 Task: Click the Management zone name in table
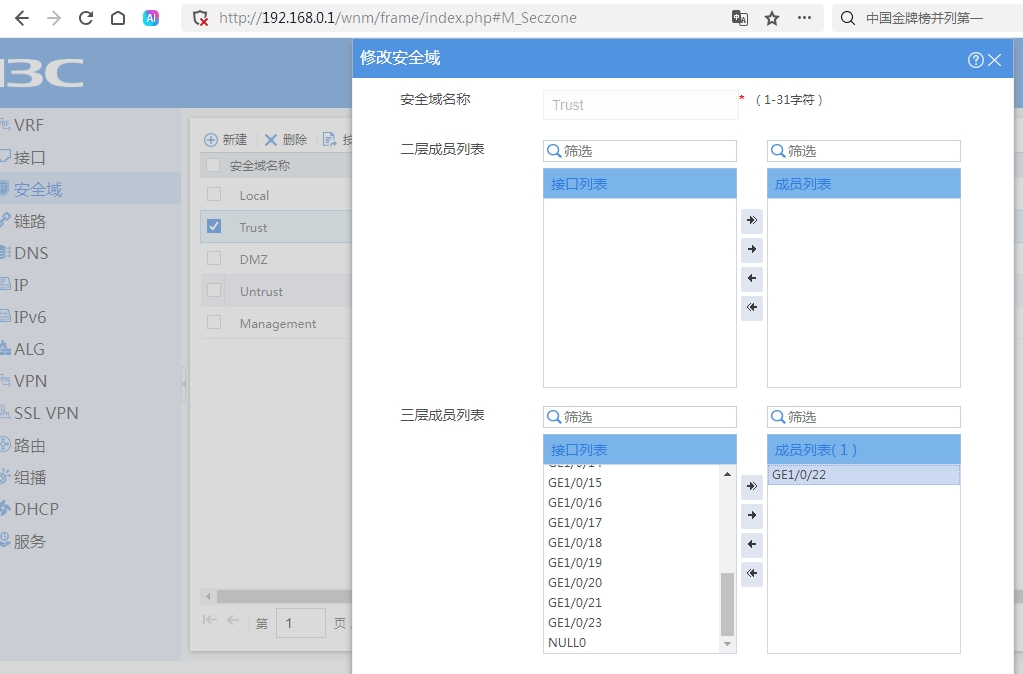(277, 324)
